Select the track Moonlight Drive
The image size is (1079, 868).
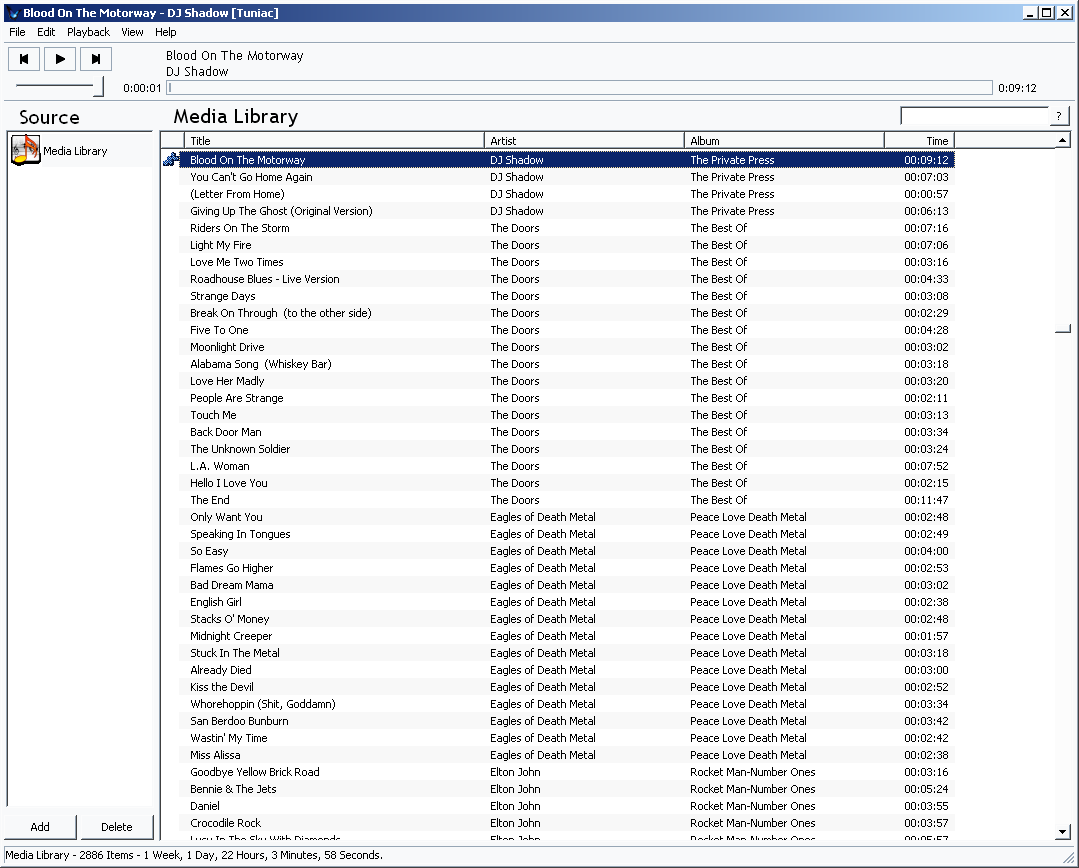point(568,347)
